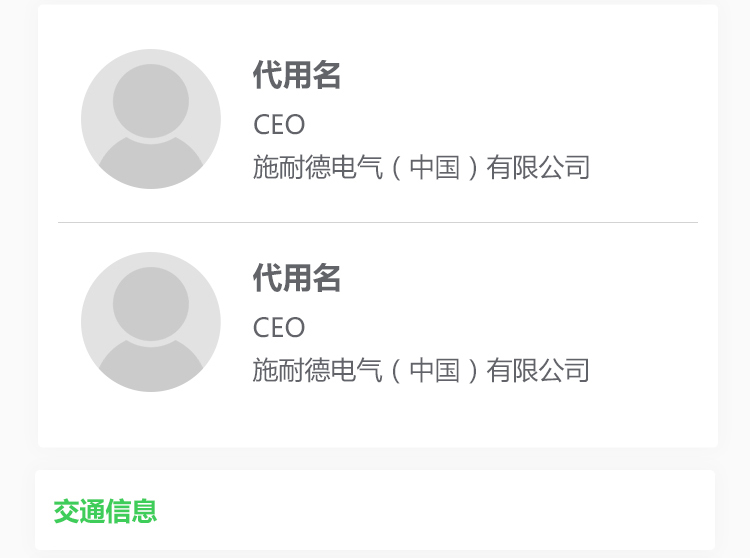
Task: Click the divider line between the two speakers
Action: (378, 222)
